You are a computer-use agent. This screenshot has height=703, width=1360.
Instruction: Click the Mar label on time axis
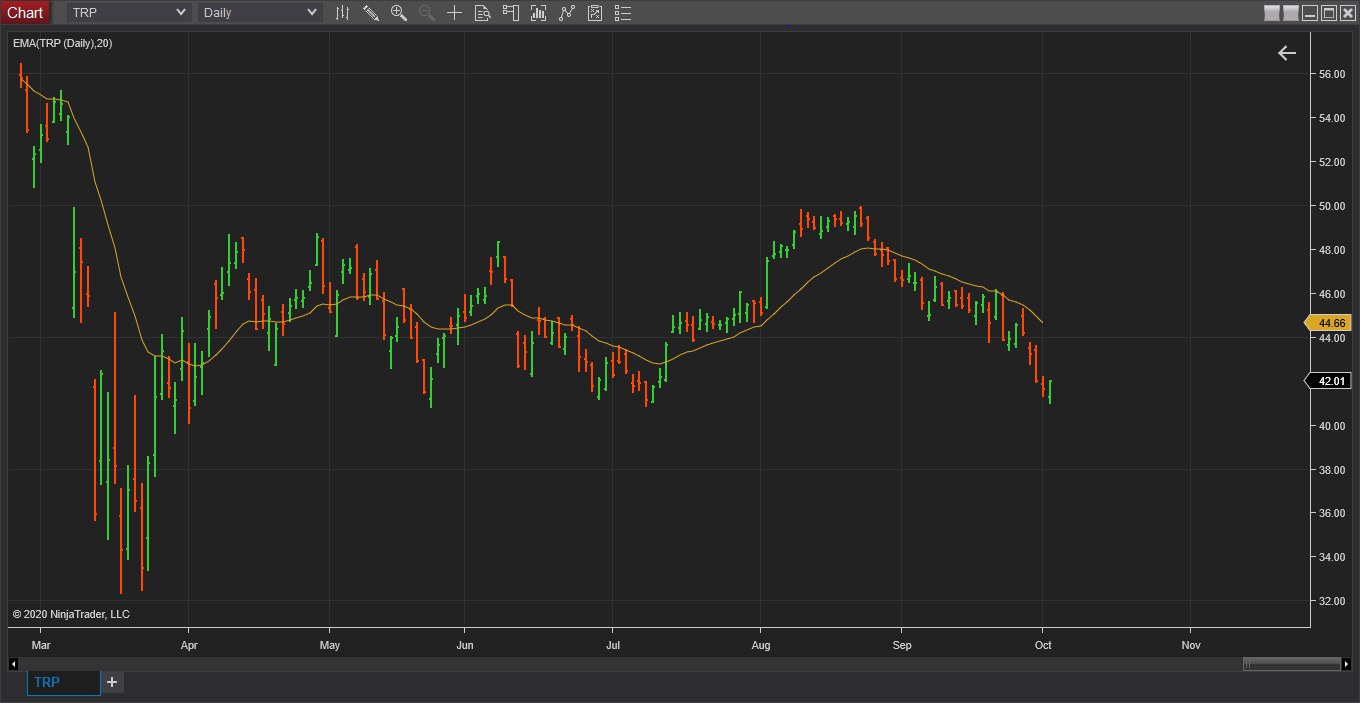pos(41,645)
